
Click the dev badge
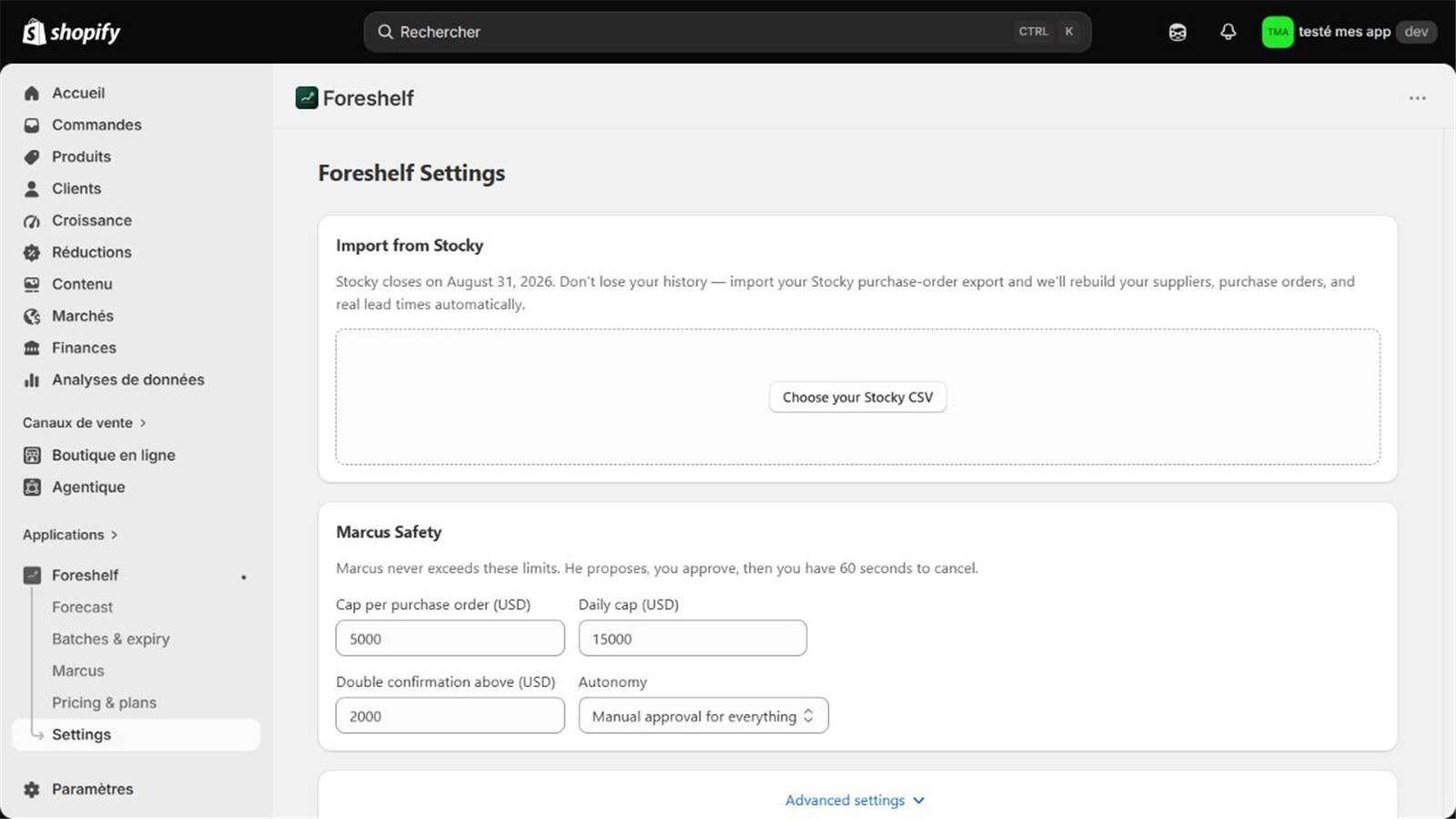(1416, 32)
